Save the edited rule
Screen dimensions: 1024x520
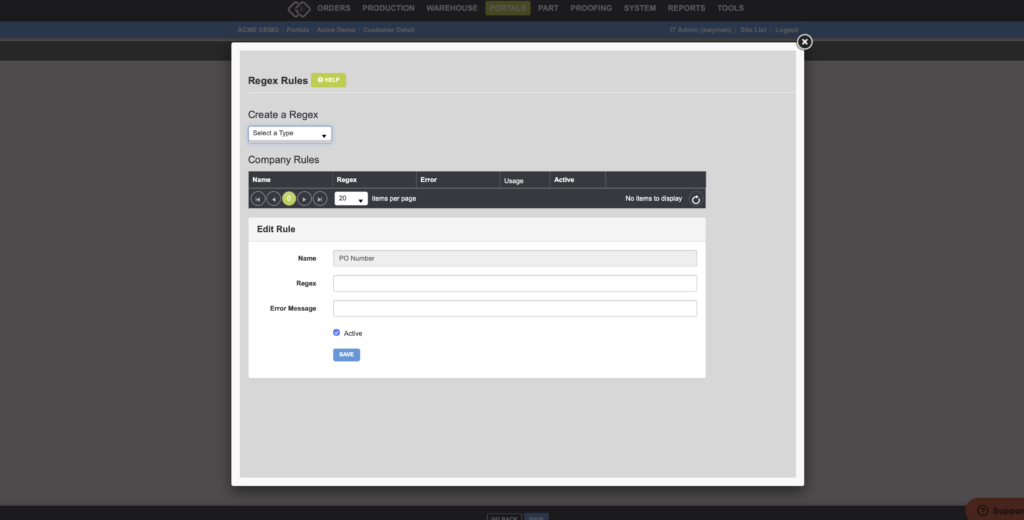(x=346, y=355)
